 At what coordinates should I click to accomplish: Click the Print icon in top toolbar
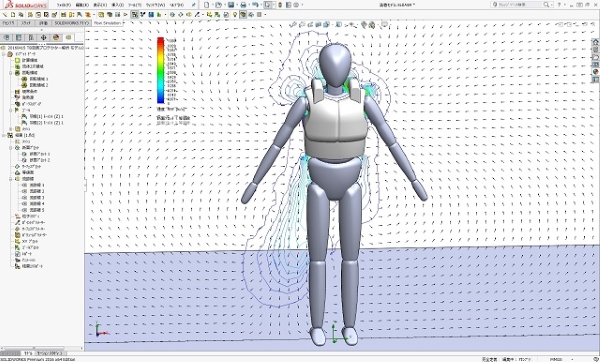click(x=243, y=5)
